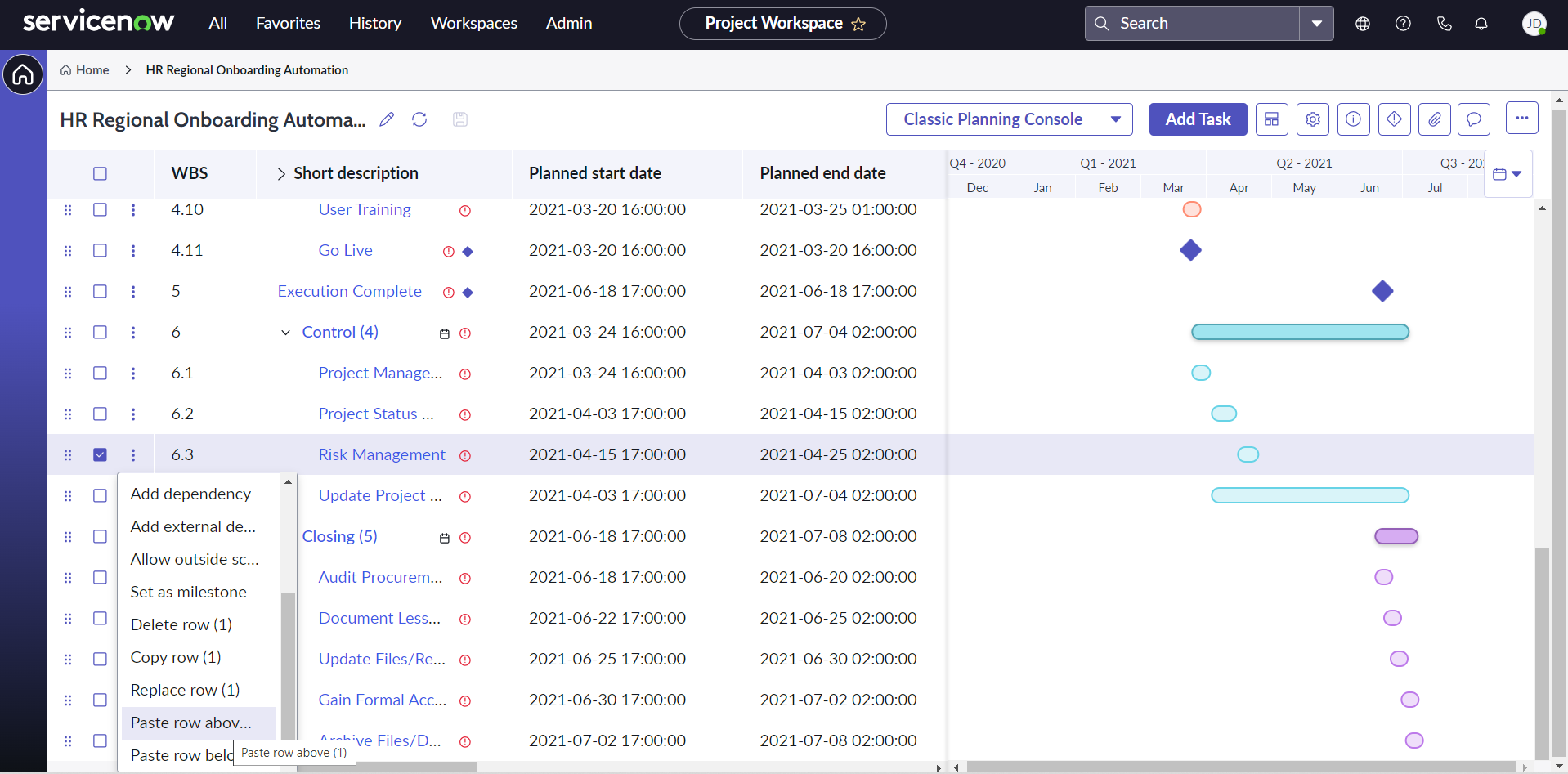
Task: Uncheck the Risk Management row checkbox
Action: (x=100, y=454)
